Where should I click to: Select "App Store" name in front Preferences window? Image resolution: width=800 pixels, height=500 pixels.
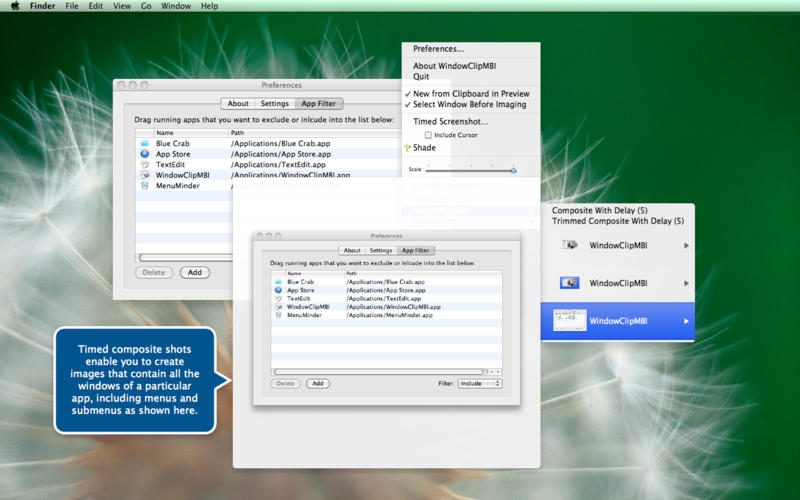[x=301, y=290]
